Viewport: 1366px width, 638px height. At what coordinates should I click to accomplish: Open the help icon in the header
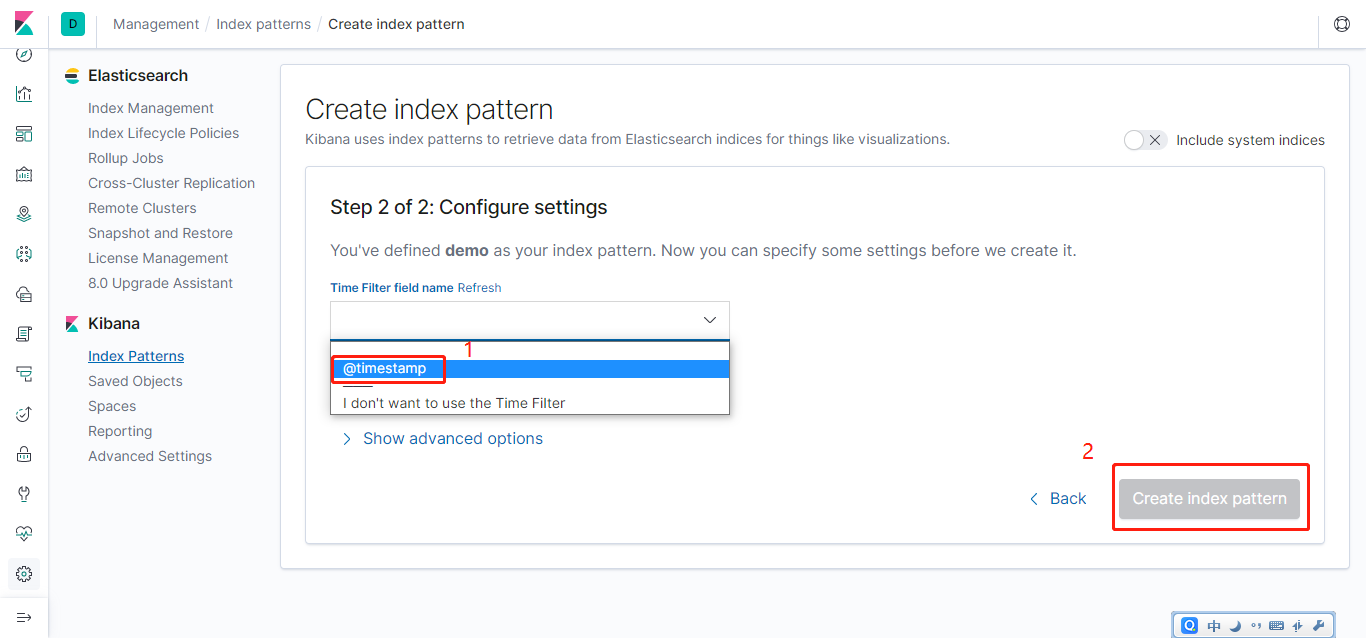tap(1342, 24)
